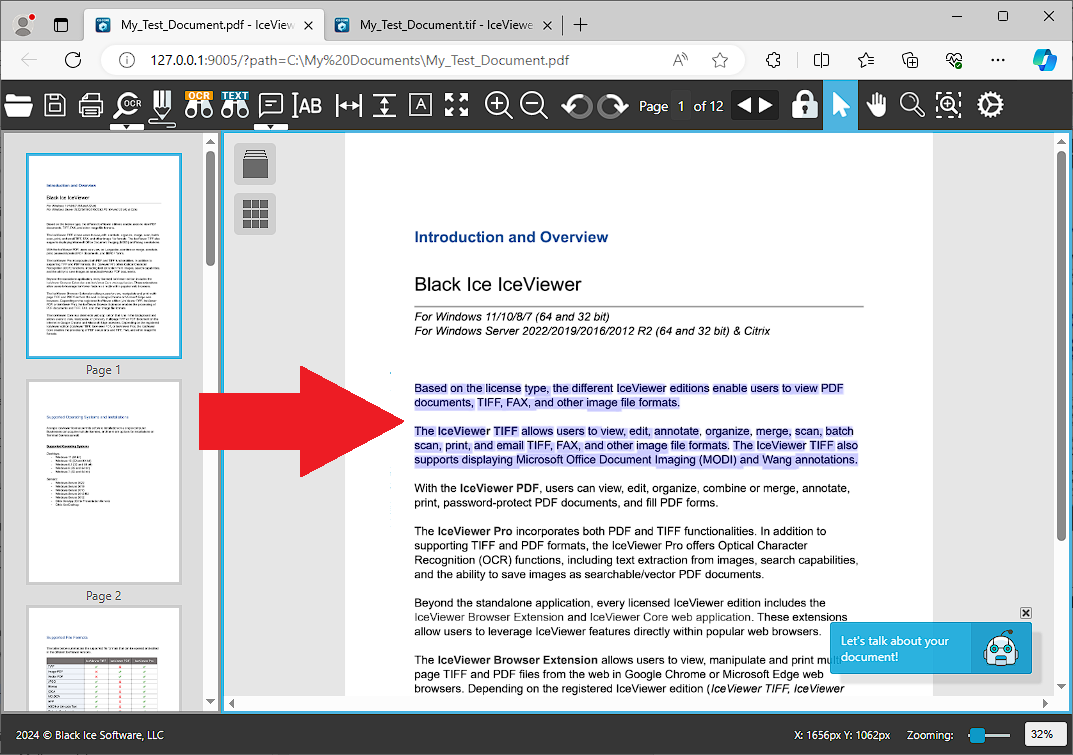Switch to single page stacked view
Viewport: 1073px width, 755px height.
[255, 164]
